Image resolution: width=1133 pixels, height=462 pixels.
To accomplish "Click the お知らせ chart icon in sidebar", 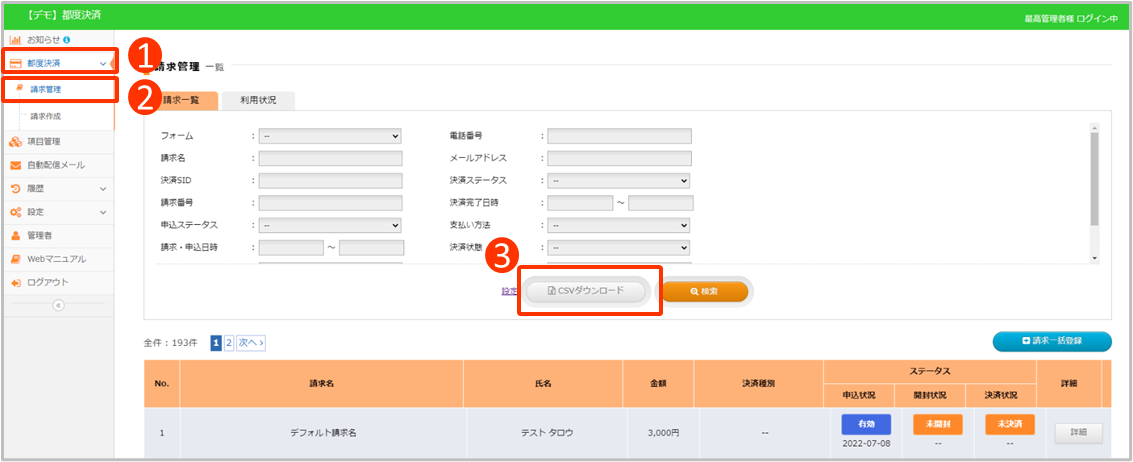I will pyautogui.click(x=16, y=40).
